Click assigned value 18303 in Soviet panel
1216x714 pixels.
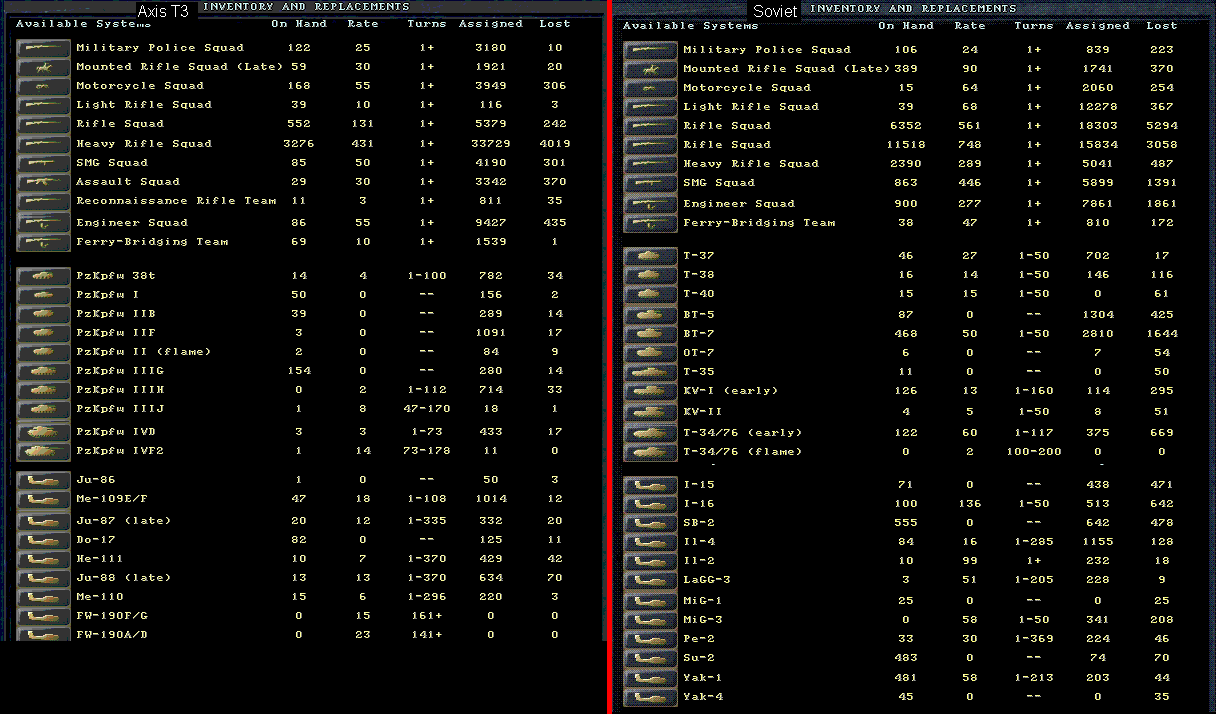coord(1097,126)
